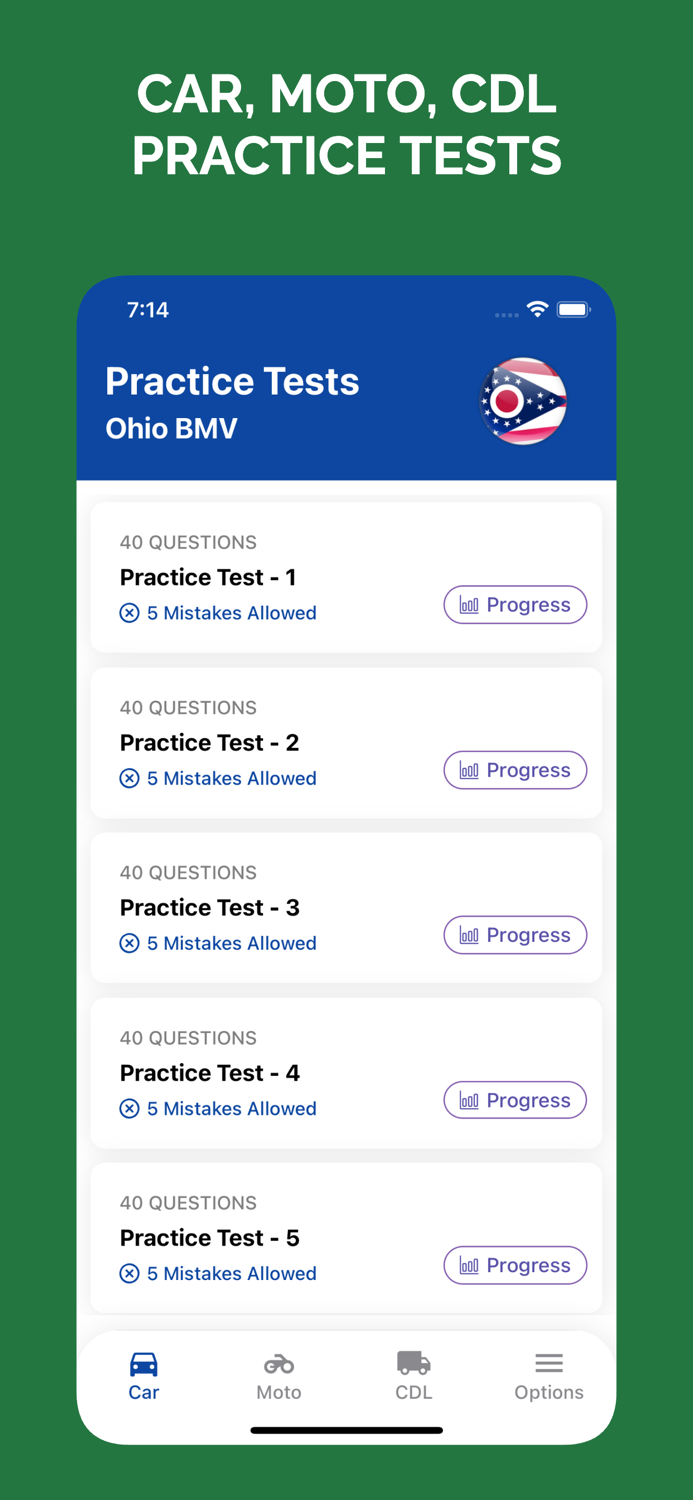
Task: View progress for Practice Test - 3
Action: tap(515, 934)
